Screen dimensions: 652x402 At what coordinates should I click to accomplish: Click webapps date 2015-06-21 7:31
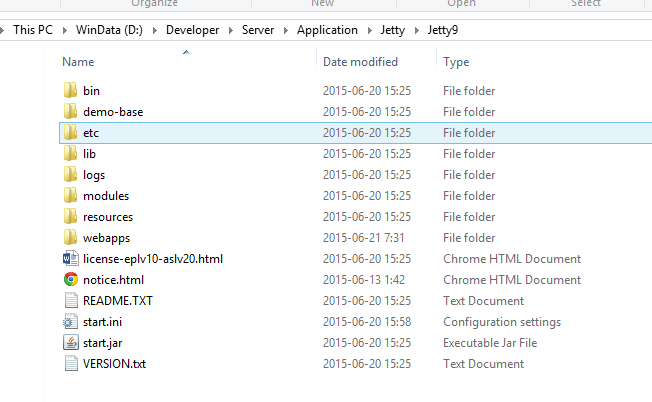364,238
